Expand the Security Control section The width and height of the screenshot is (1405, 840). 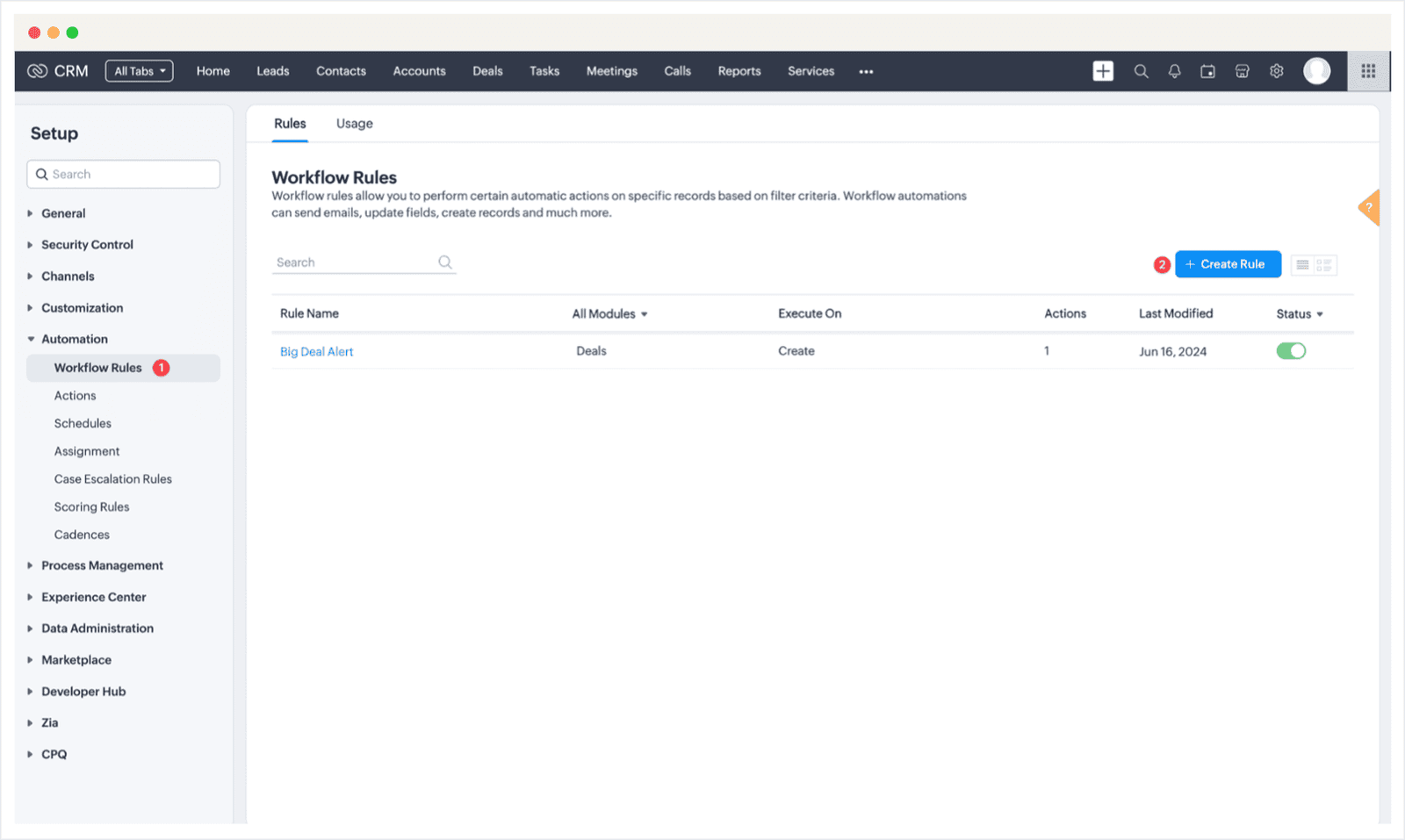point(87,245)
